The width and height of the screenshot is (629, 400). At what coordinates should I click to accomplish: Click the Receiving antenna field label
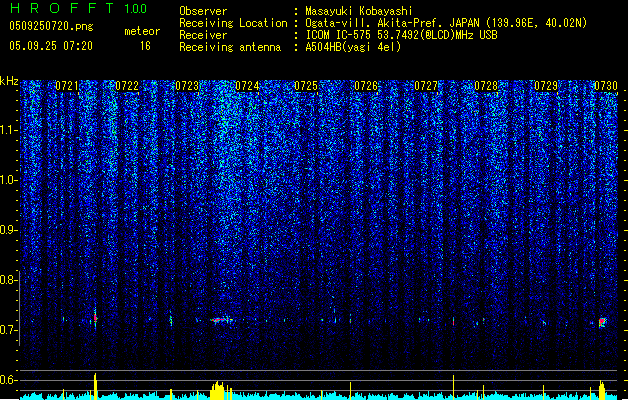pos(230,47)
